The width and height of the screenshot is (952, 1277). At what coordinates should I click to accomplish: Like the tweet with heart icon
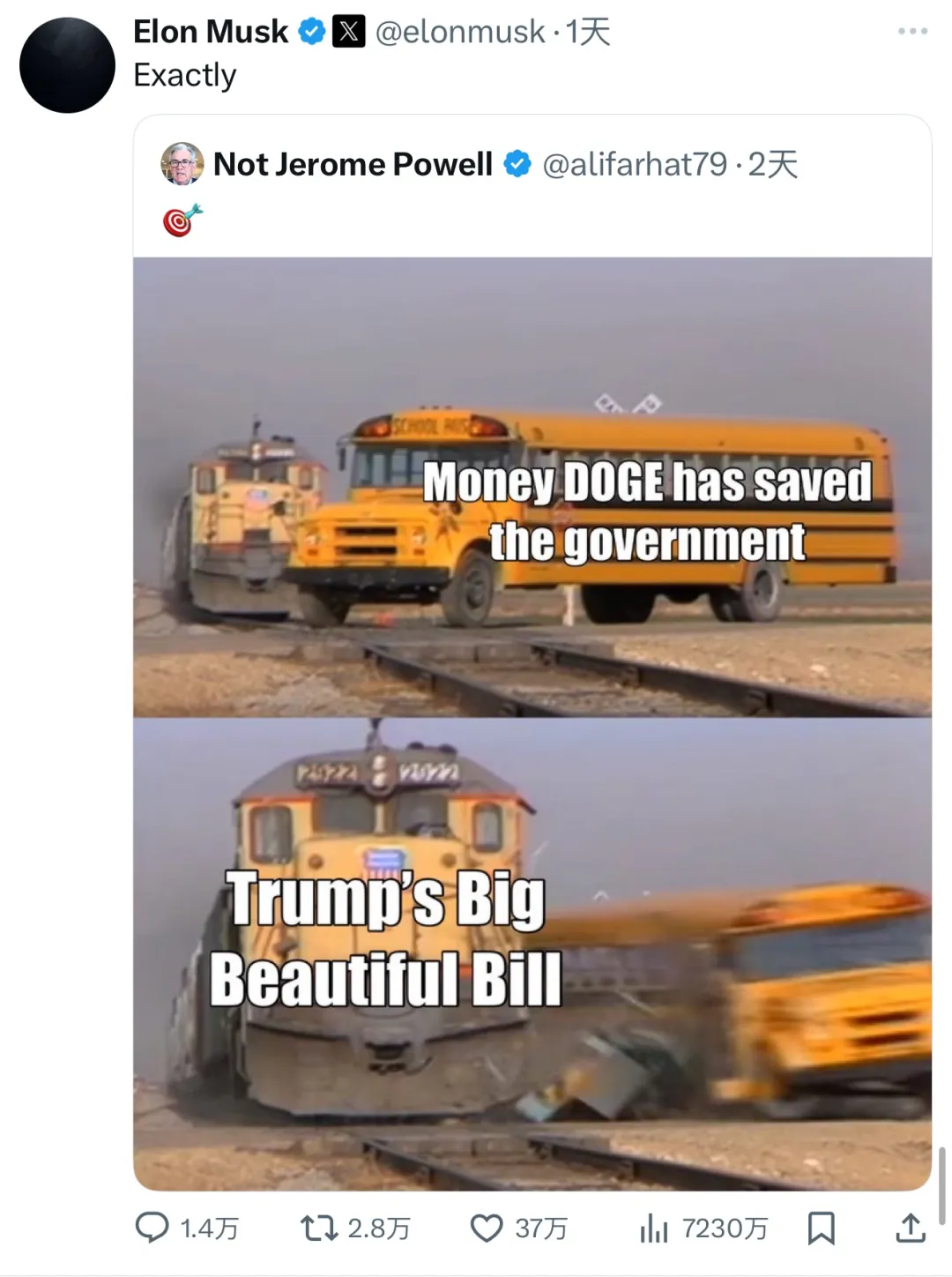click(487, 1228)
